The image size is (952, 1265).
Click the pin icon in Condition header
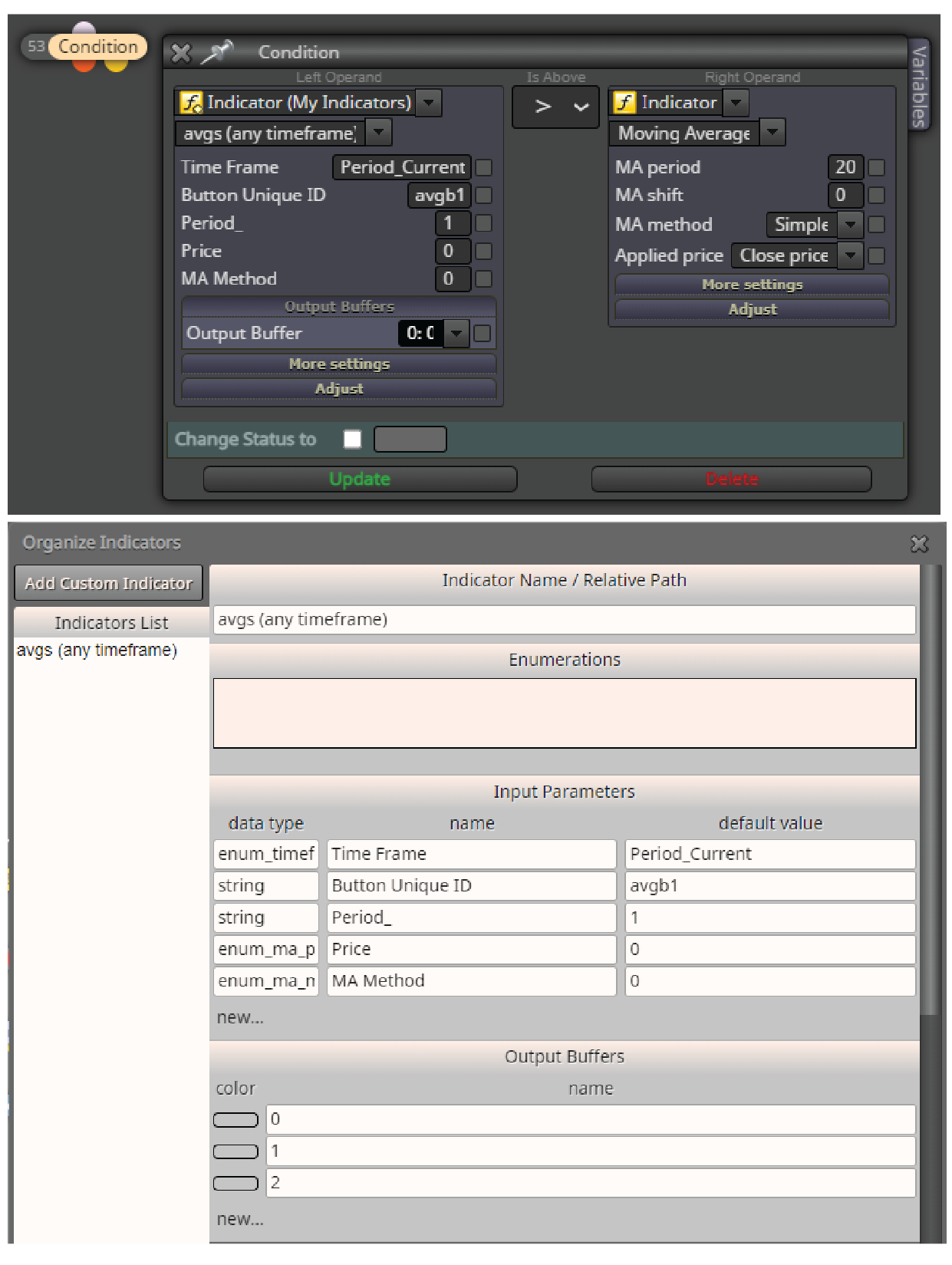point(217,52)
